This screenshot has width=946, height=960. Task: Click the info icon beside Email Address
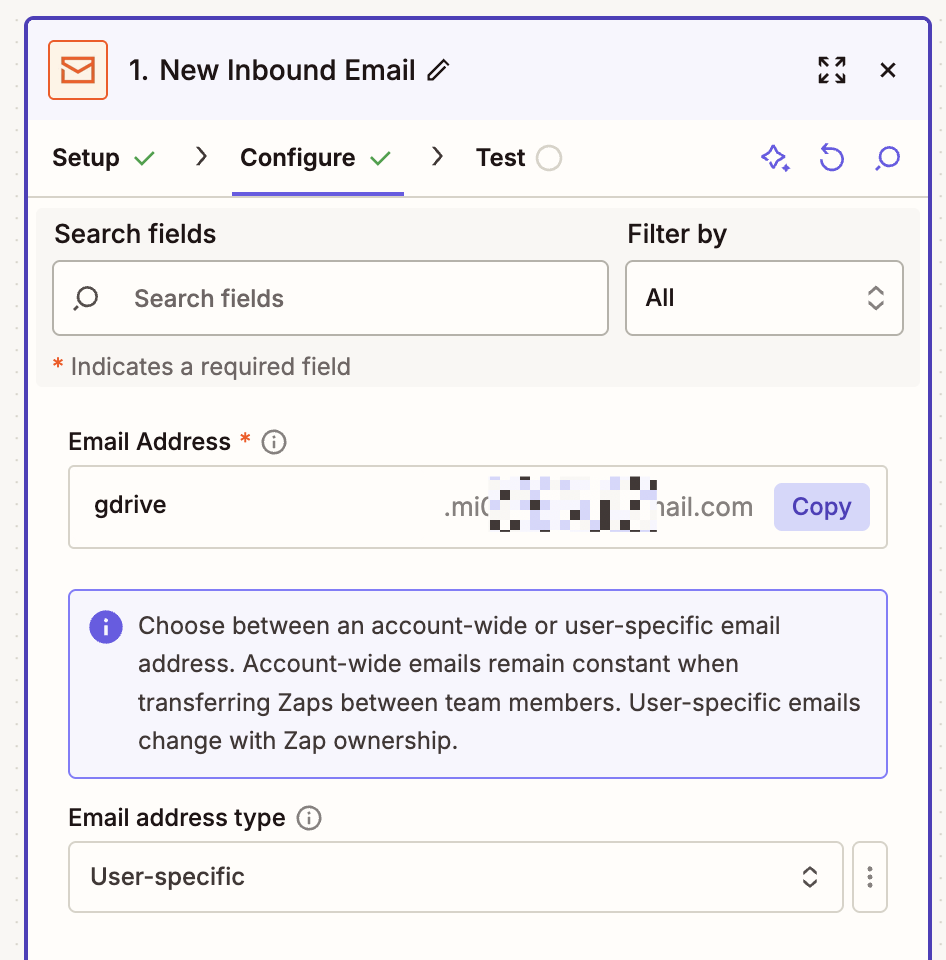tap(273, 442)
